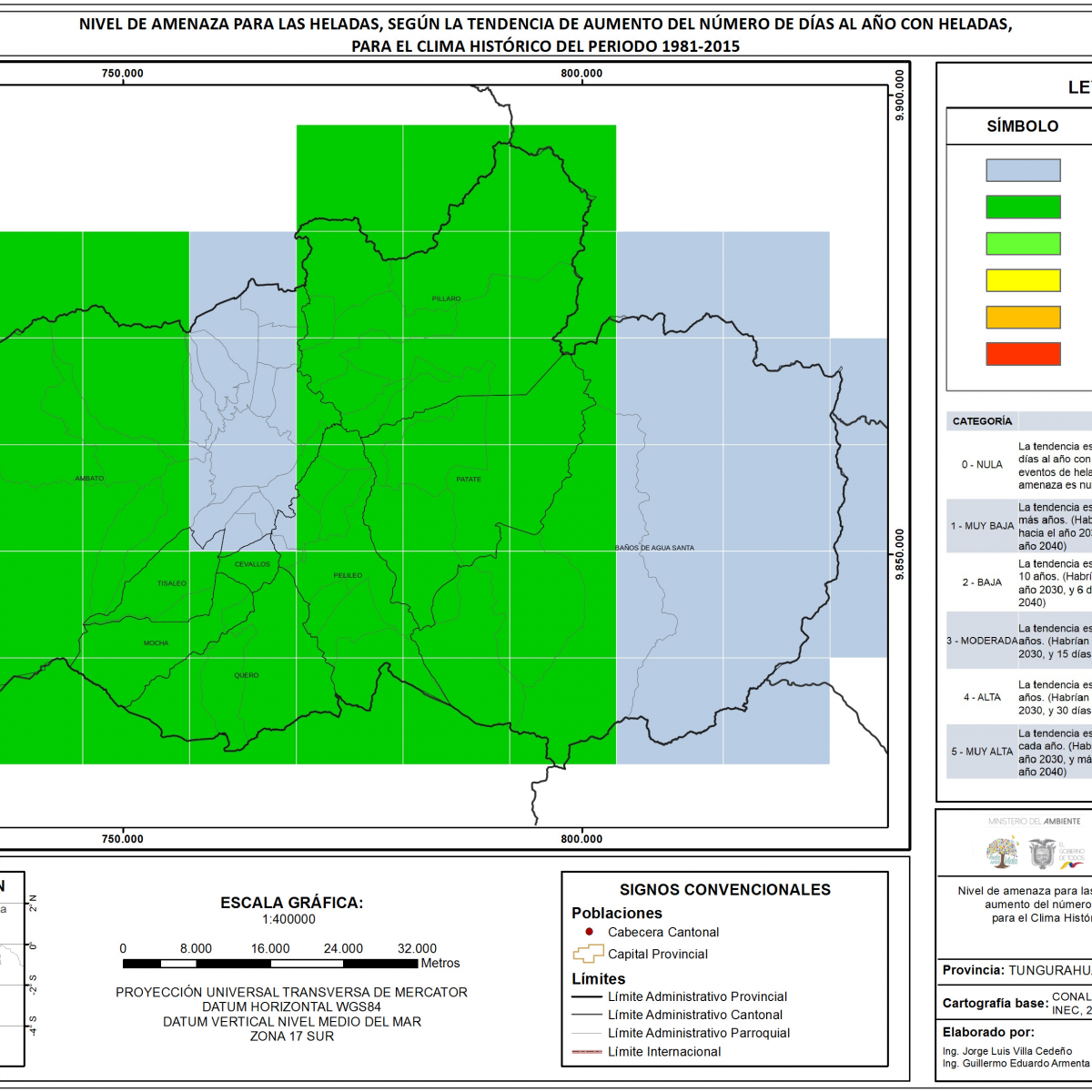Click the Límite Administrativo Parroquial line symbol
Image resolution: width=1092 pixels, height=1092 pixels.
(587, 1033)
